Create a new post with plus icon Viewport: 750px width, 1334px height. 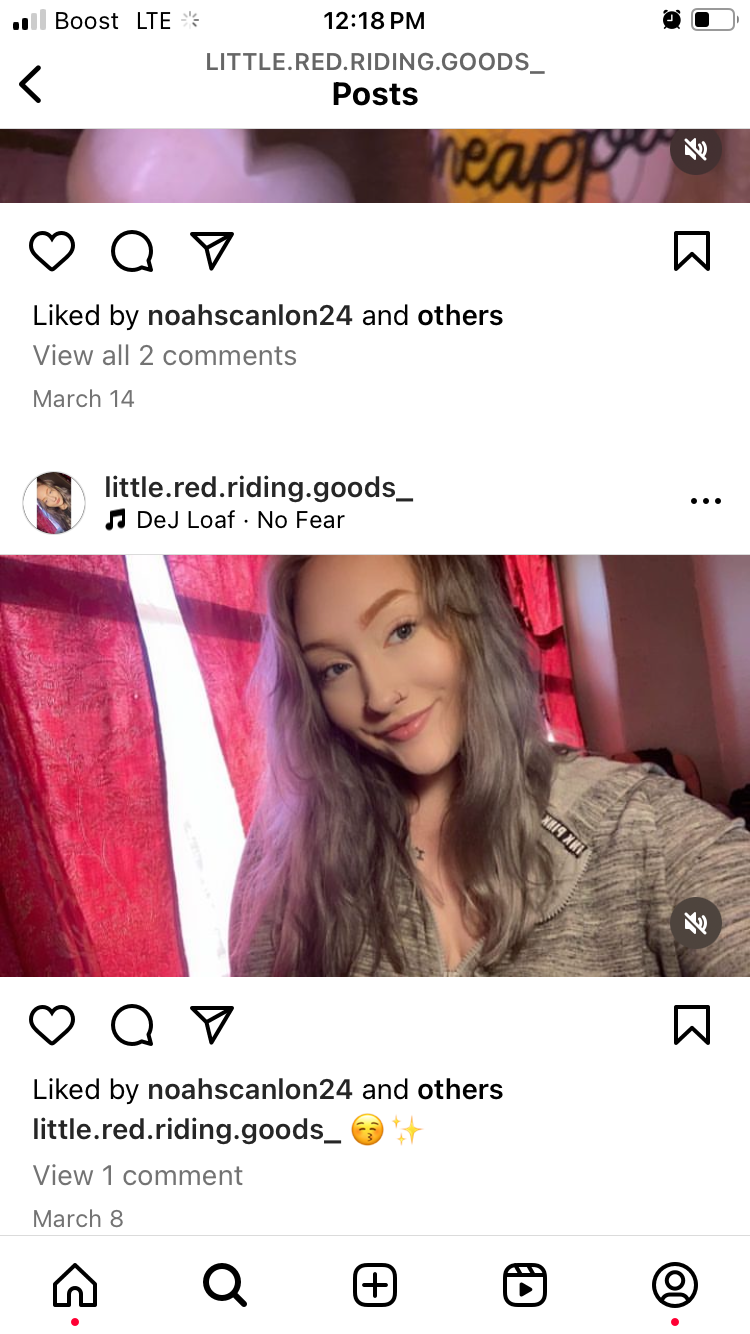(375, 1285)
